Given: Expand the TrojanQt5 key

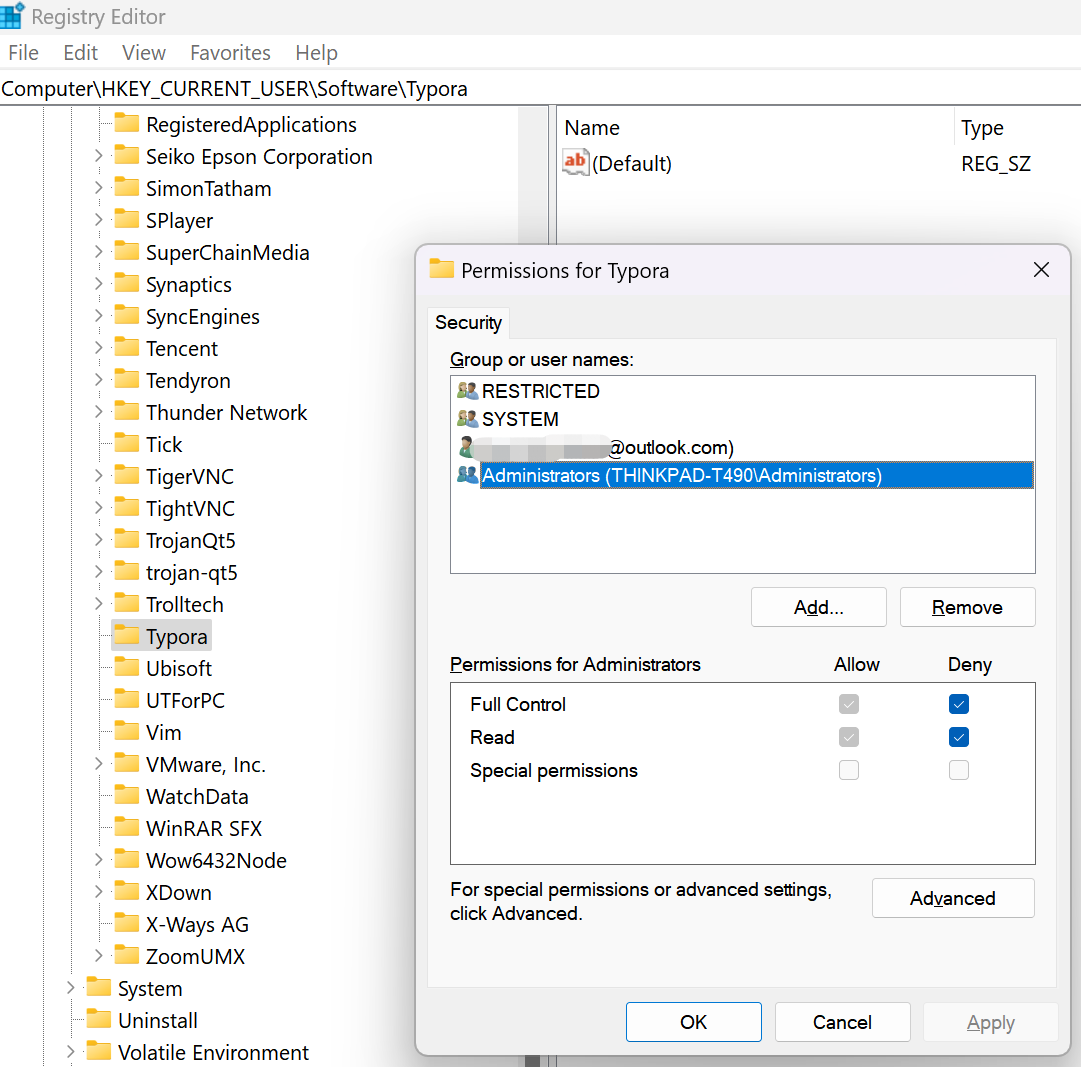Looking at the screenshot, I should (x=98, y=540).
